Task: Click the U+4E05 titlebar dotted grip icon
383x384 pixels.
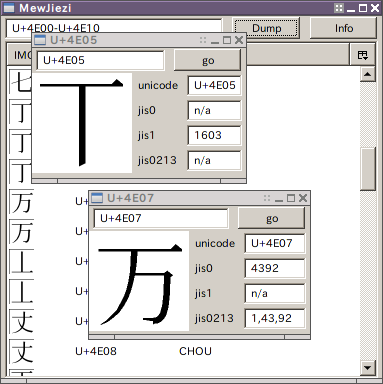Action: pyautogui.click(x=203, y=40)
